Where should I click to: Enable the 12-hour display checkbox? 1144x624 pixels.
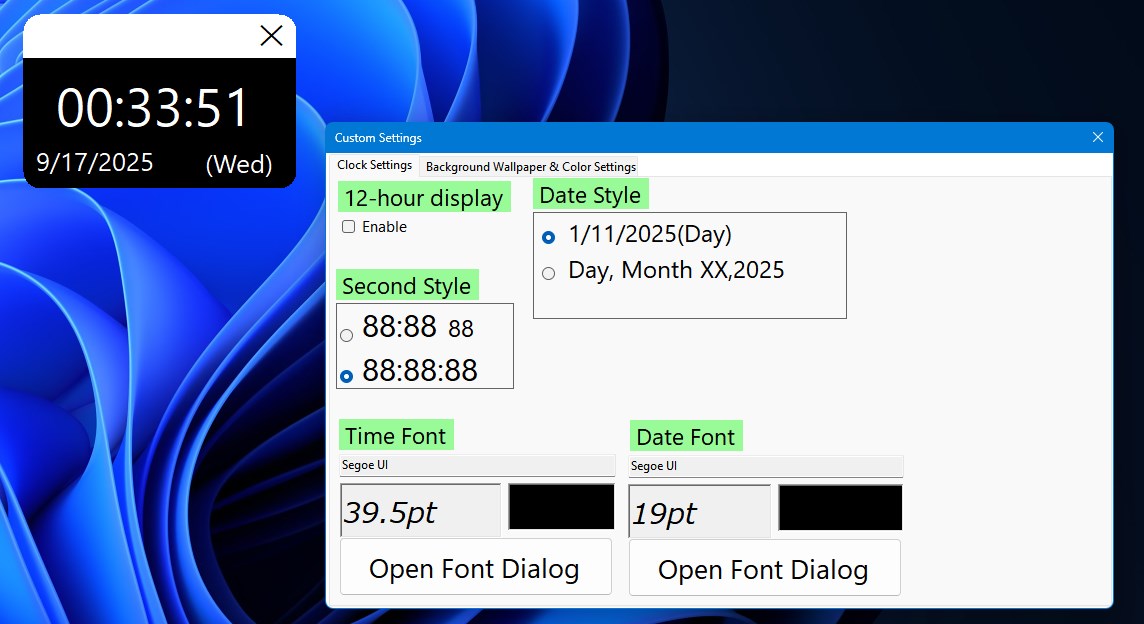coord(349,227)
